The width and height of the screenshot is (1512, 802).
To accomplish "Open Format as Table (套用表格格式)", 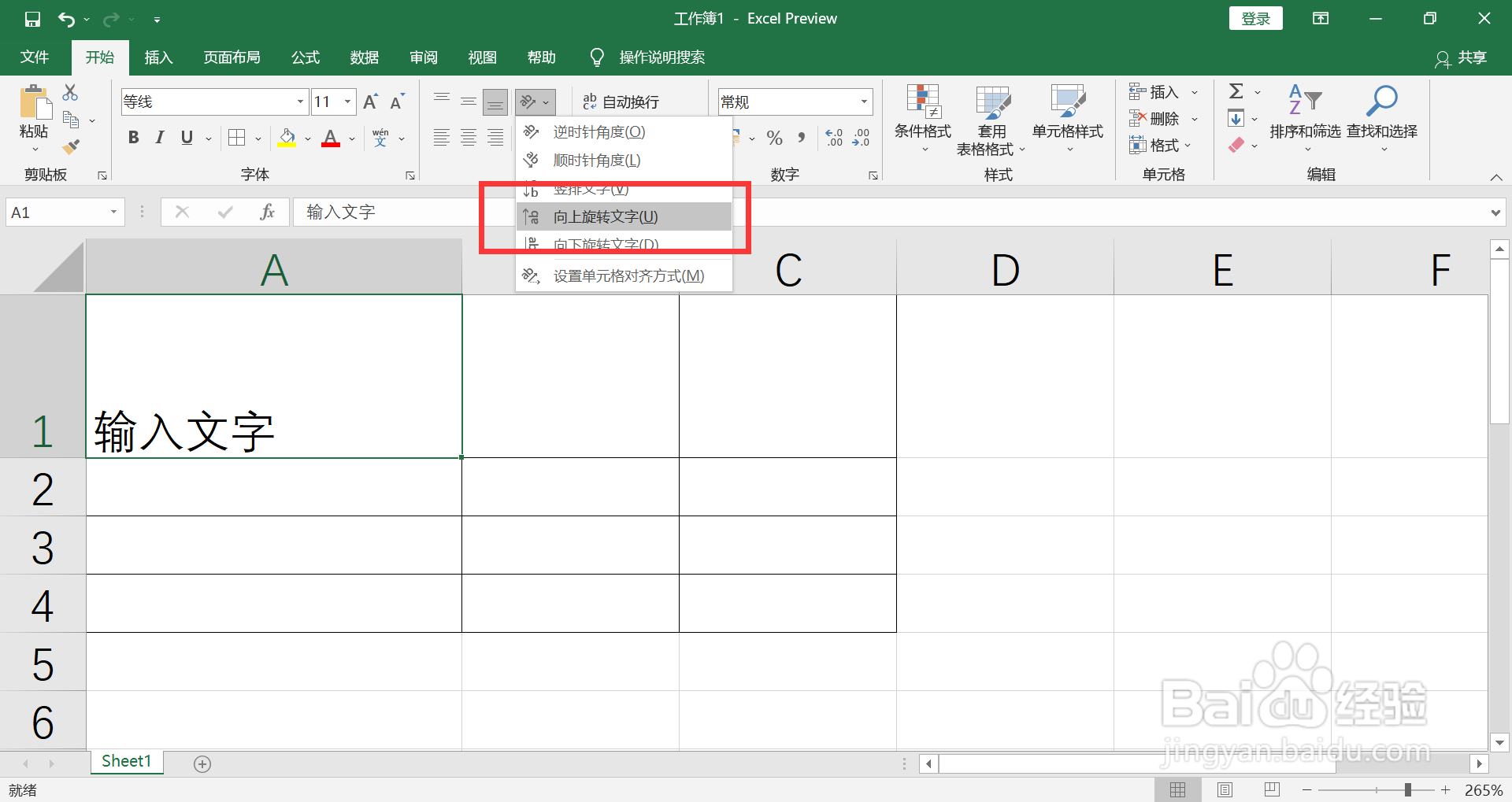I will pyautogui.click(x=991, y=119).
